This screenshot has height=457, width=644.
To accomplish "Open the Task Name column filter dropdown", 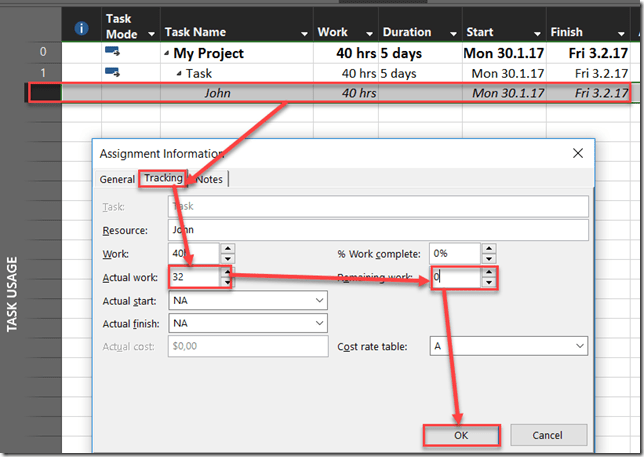I will click(x=304, y=35).
